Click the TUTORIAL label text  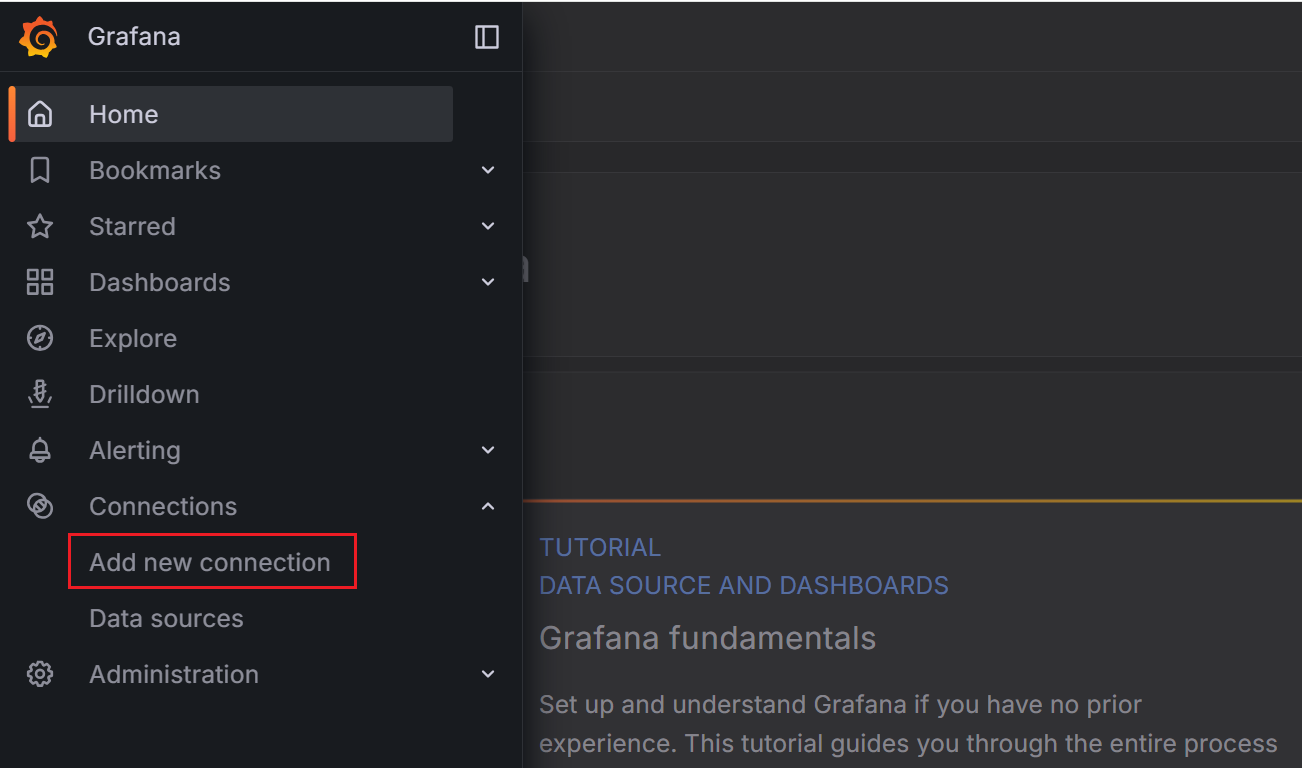(x=600, y=547)
